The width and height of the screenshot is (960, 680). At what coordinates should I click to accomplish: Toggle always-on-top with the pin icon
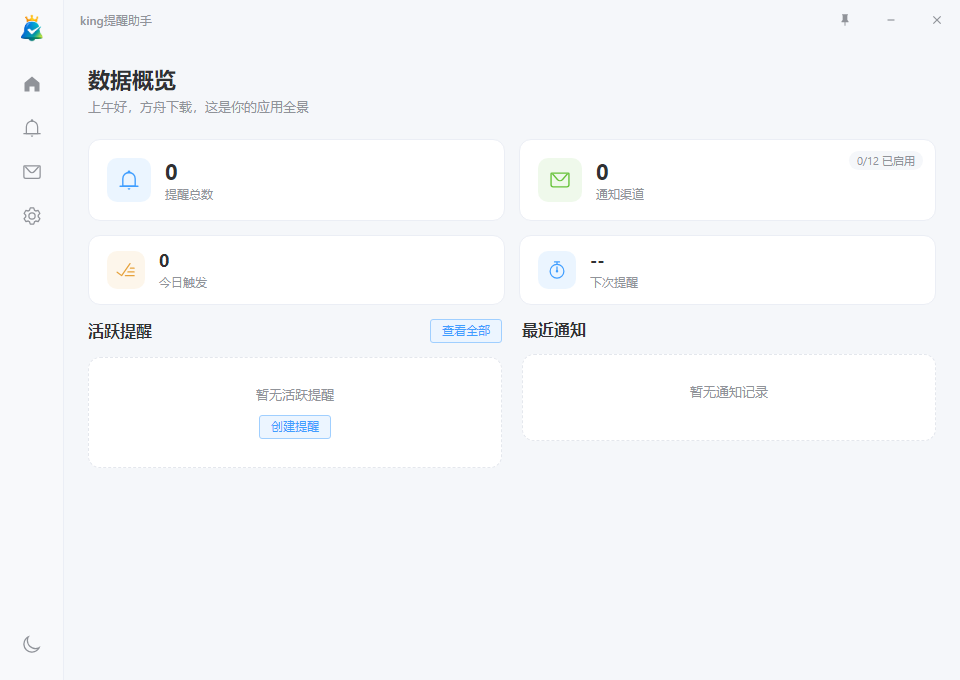pos(844,19)
